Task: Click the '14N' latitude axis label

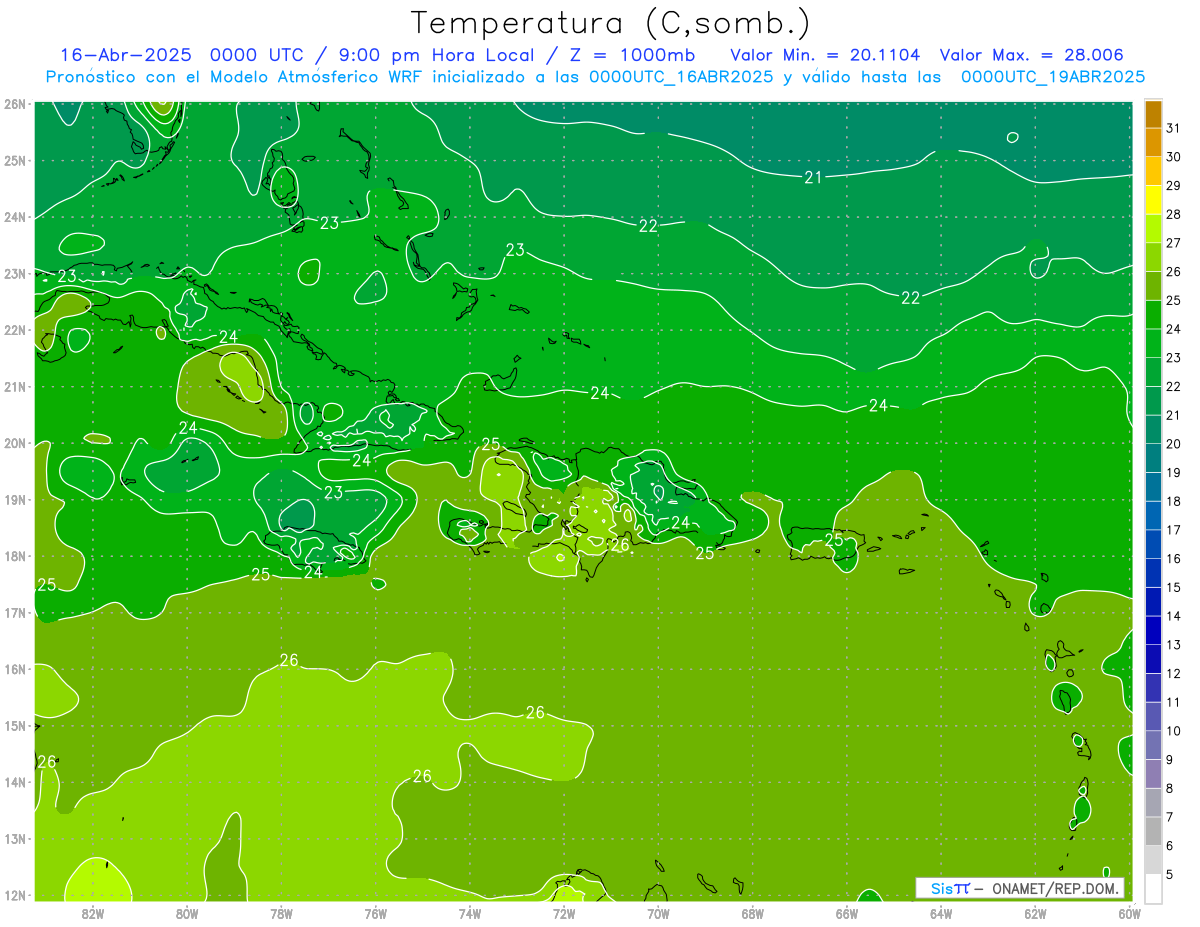Action: tap(15, 782)
